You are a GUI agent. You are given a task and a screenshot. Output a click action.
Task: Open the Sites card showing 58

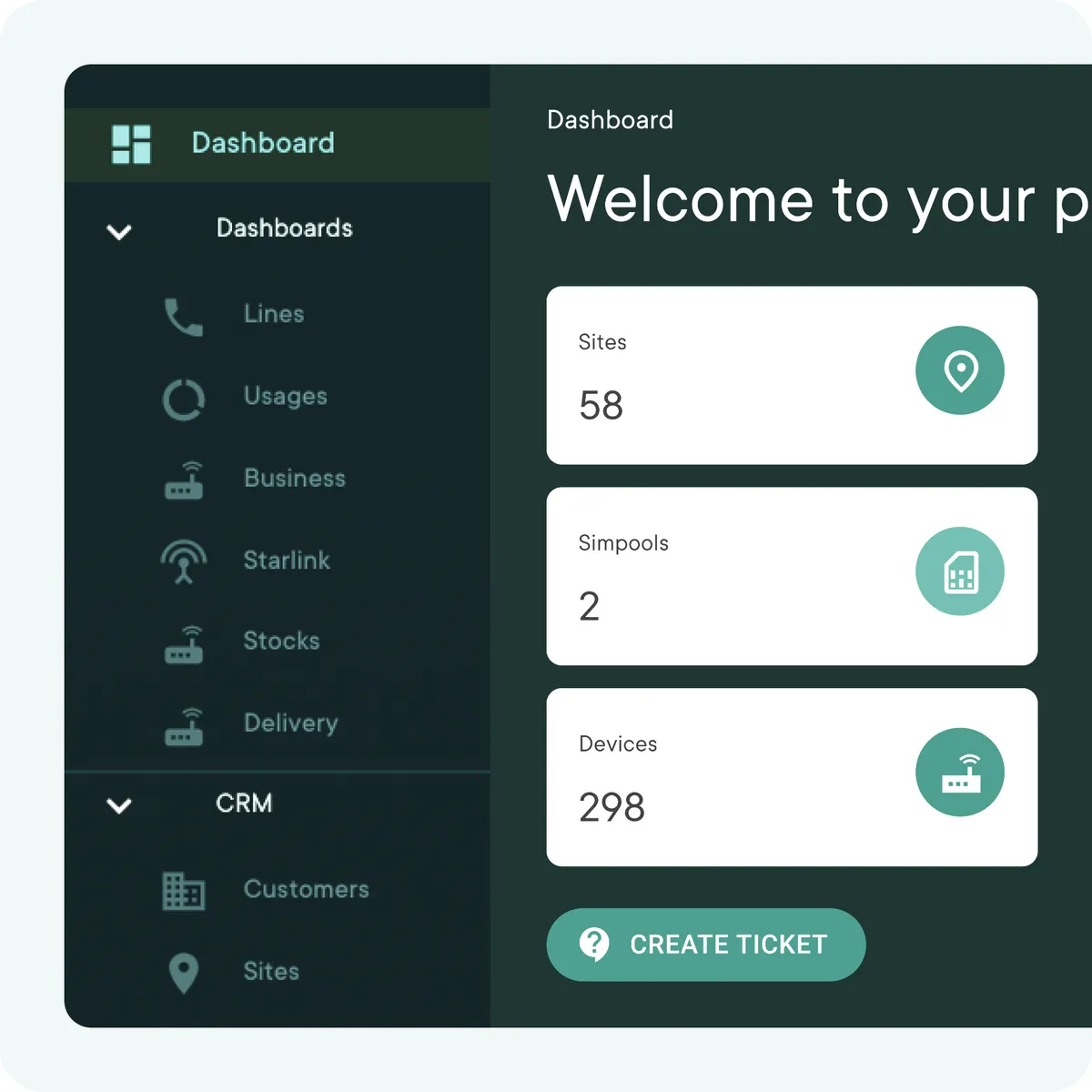pyautogui.click(x=792, y=376)
